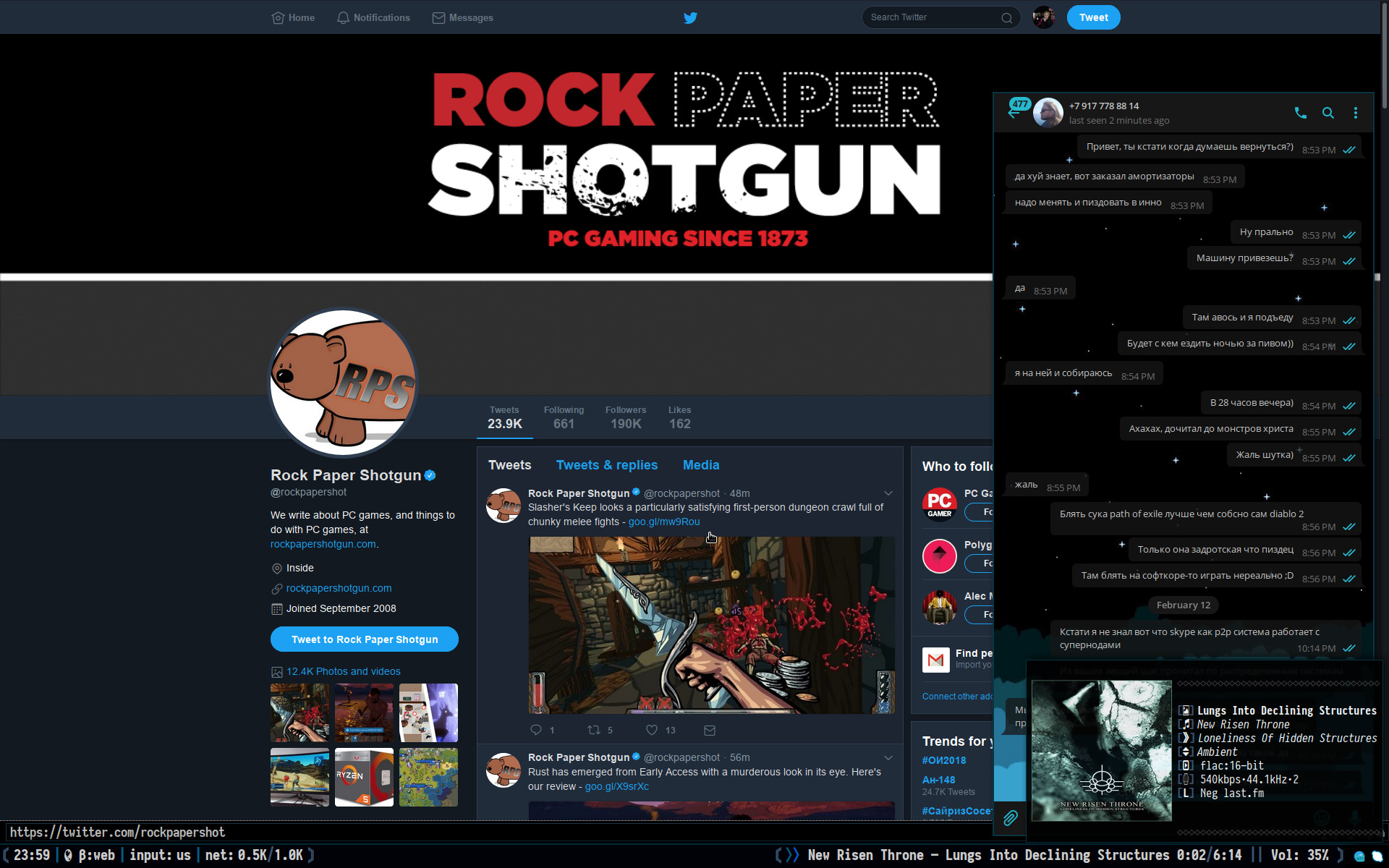Search within the Telegram chat
Image resolution: width=1389 pixels, height=868 pixels.
tap(1328, 113)
